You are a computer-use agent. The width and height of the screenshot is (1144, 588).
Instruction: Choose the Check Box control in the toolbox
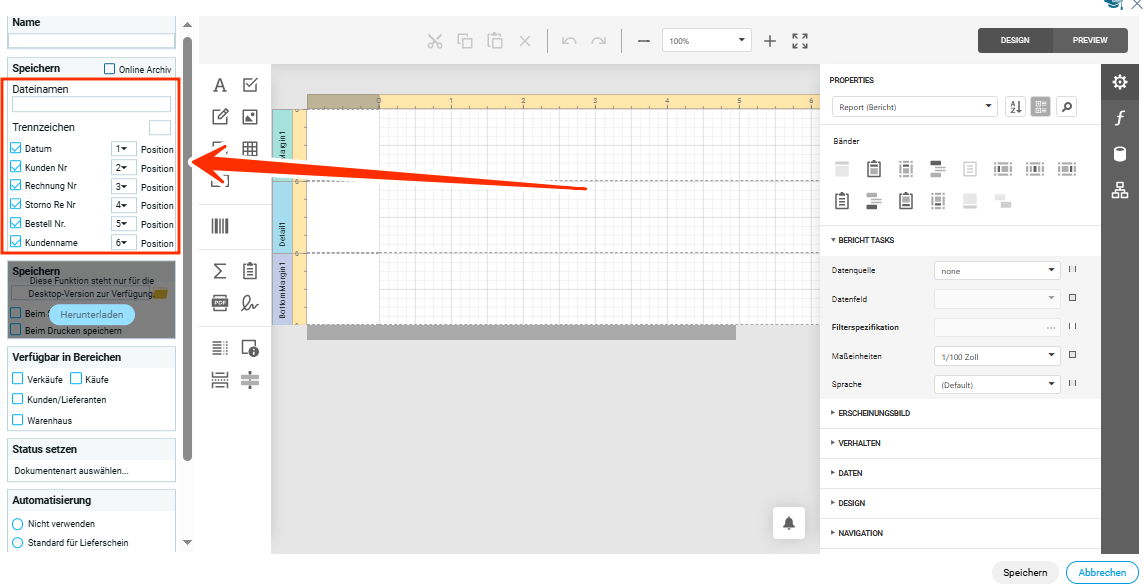[x=250, y=85]
